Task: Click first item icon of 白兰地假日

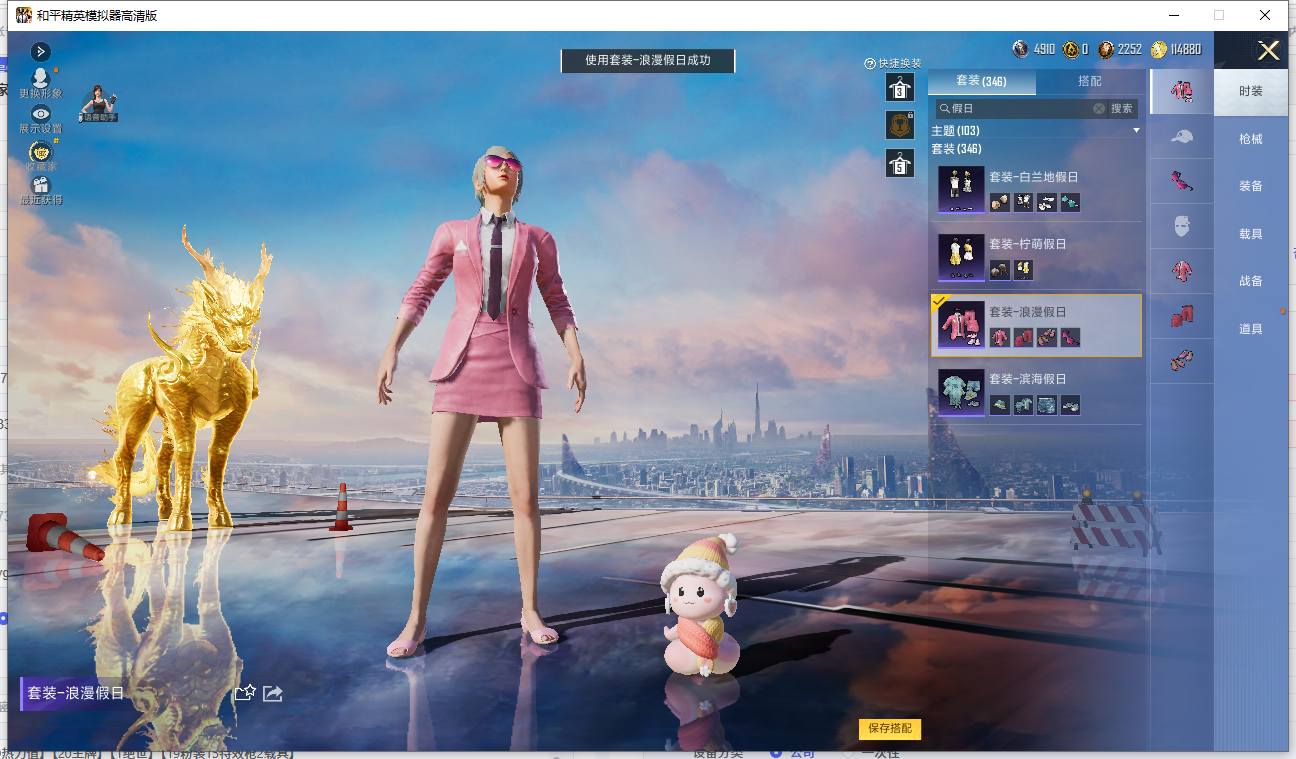Action: coord(999,202)
